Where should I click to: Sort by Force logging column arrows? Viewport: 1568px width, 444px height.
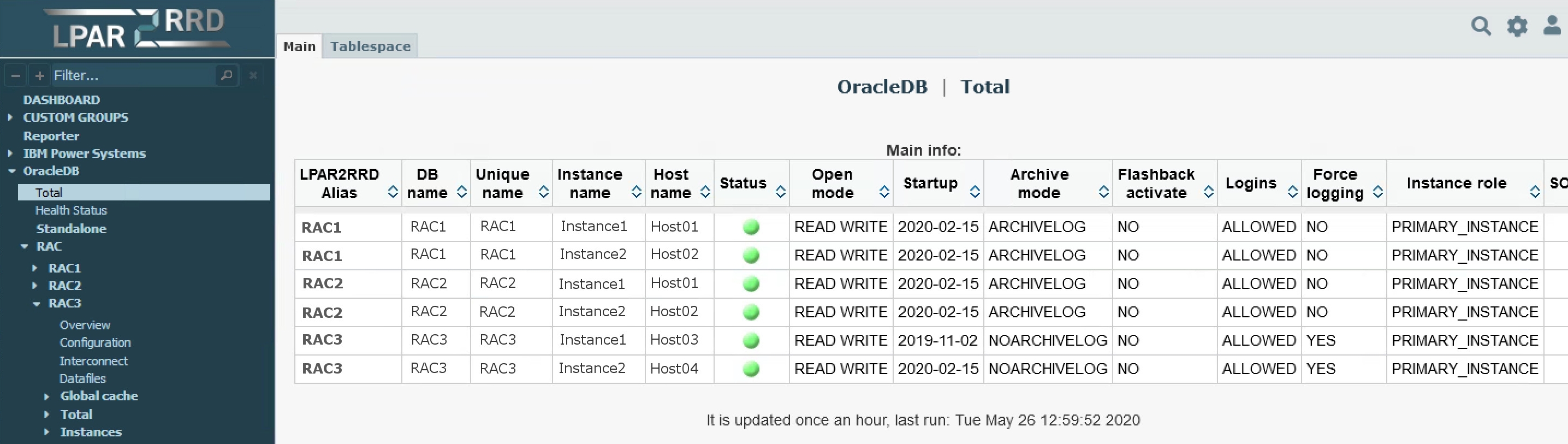(1377, 192)
